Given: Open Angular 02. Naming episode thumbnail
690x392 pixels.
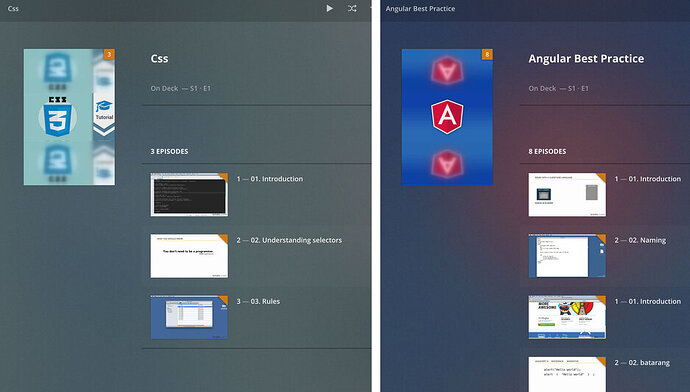Looking at the screenshot, I should 567,256.
